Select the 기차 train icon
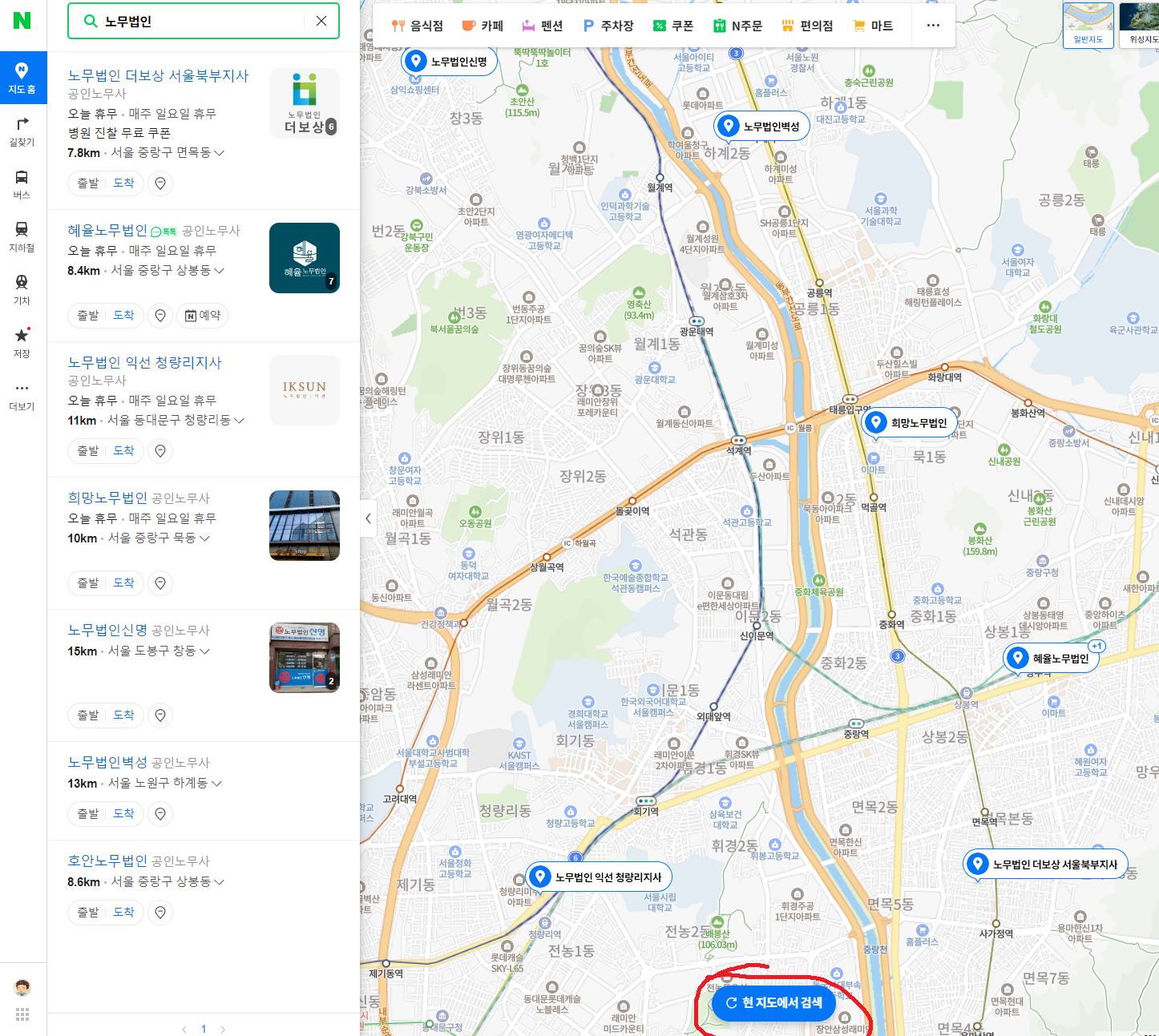 (22, 290)
